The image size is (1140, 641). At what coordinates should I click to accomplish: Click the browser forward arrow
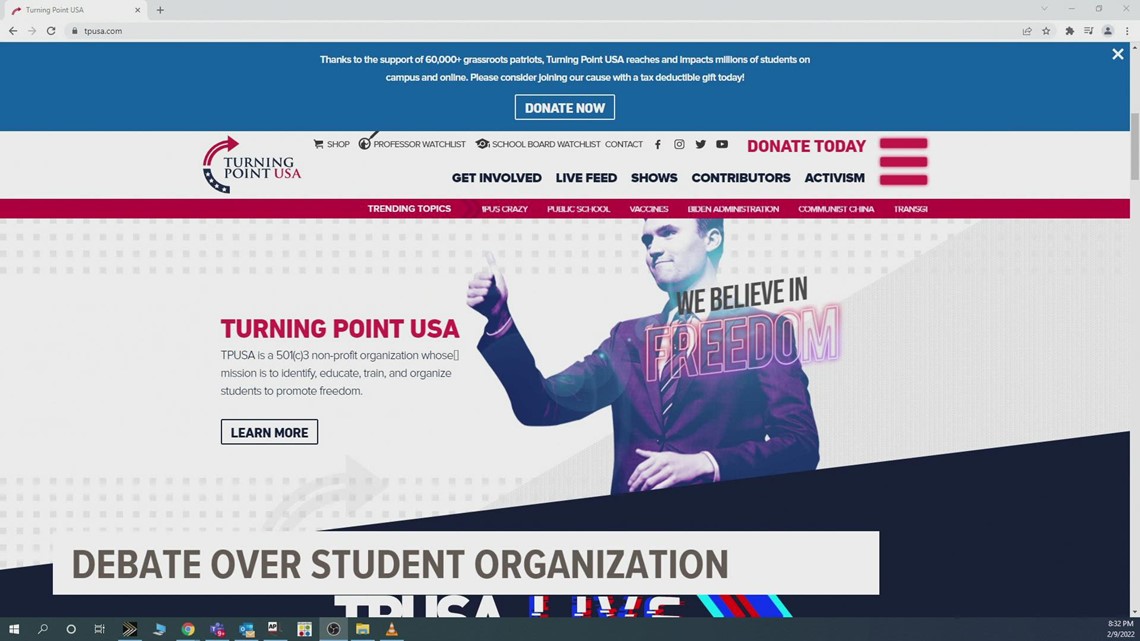click(32, 31)
